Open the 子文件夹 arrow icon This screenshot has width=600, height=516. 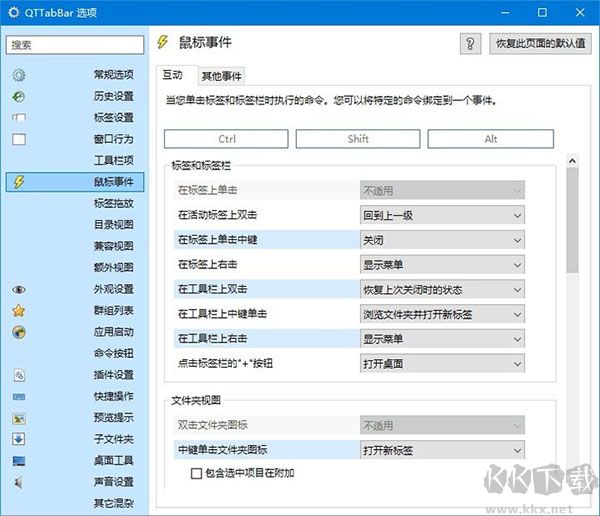[x=19, y=439]
